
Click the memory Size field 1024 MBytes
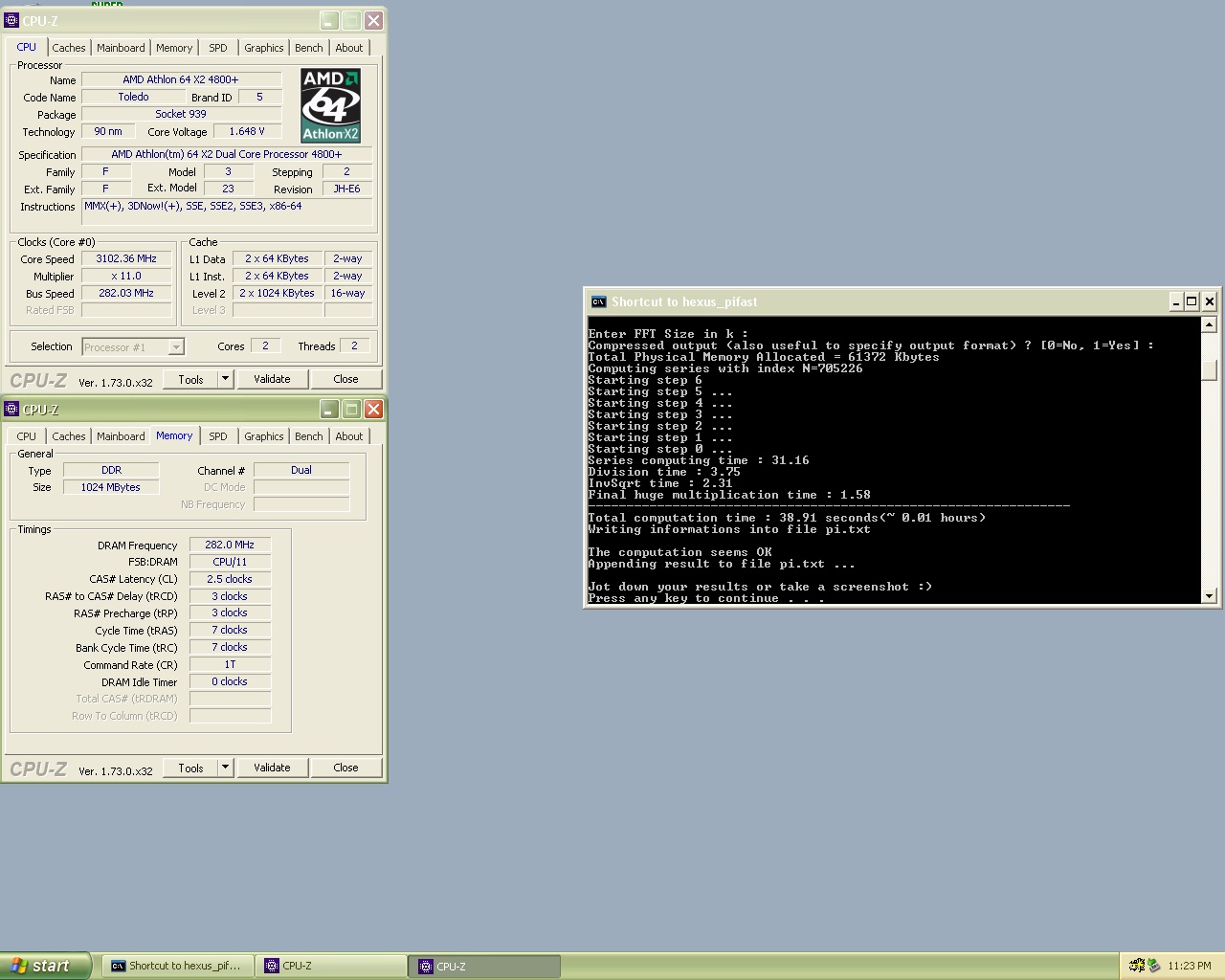(111, 487)
